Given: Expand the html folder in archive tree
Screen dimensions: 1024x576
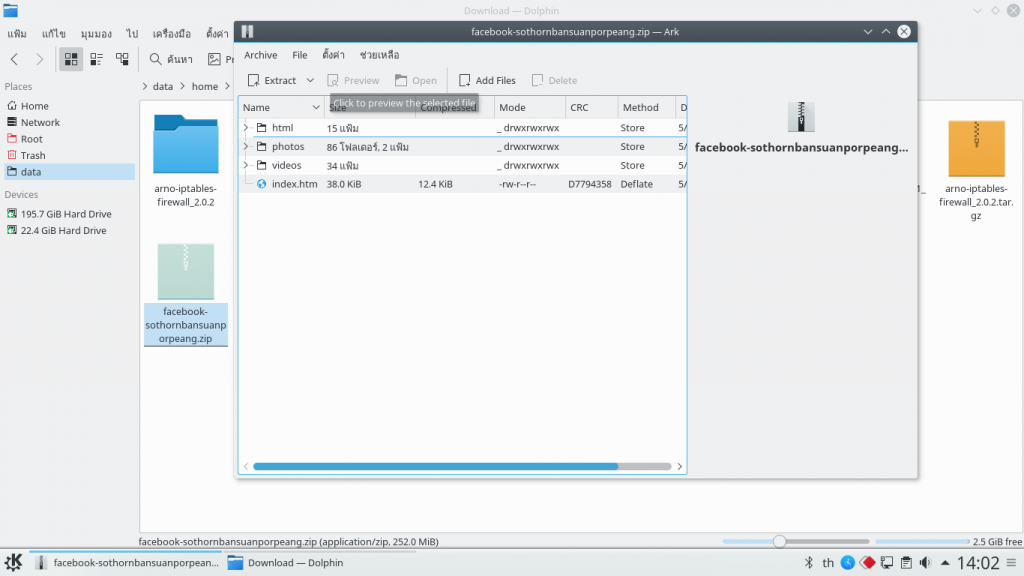Looking at the screenshot, I should click(246, 127).
